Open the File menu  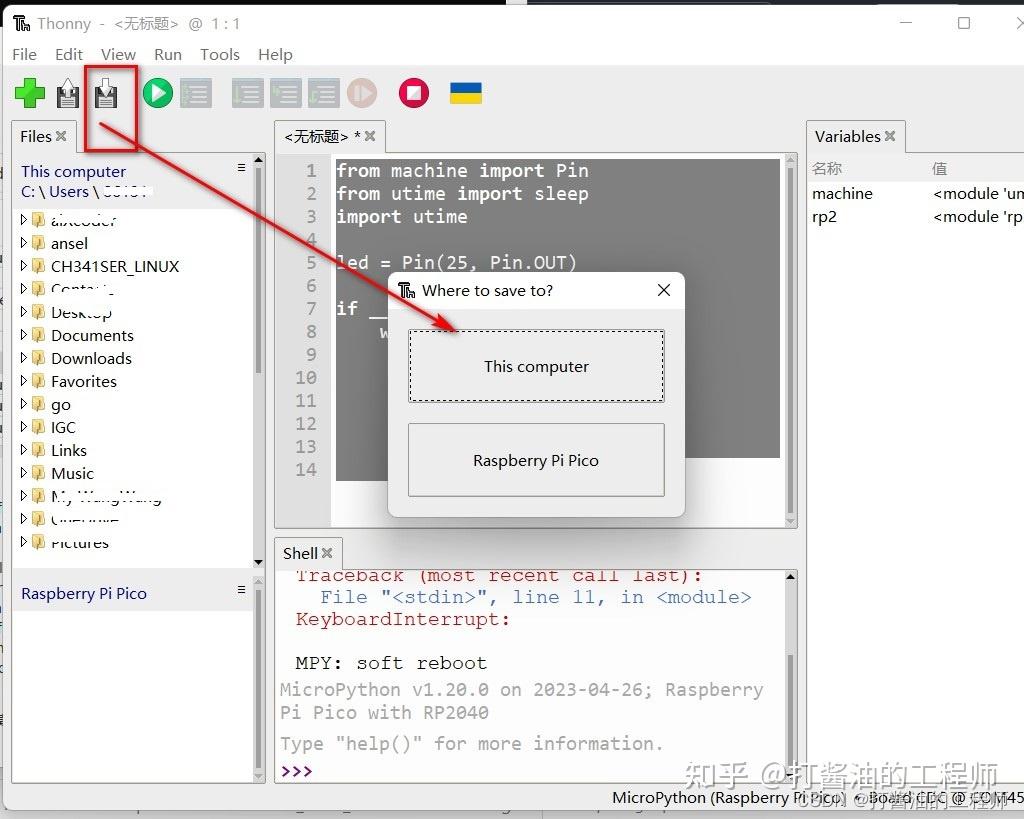(24, 54)
